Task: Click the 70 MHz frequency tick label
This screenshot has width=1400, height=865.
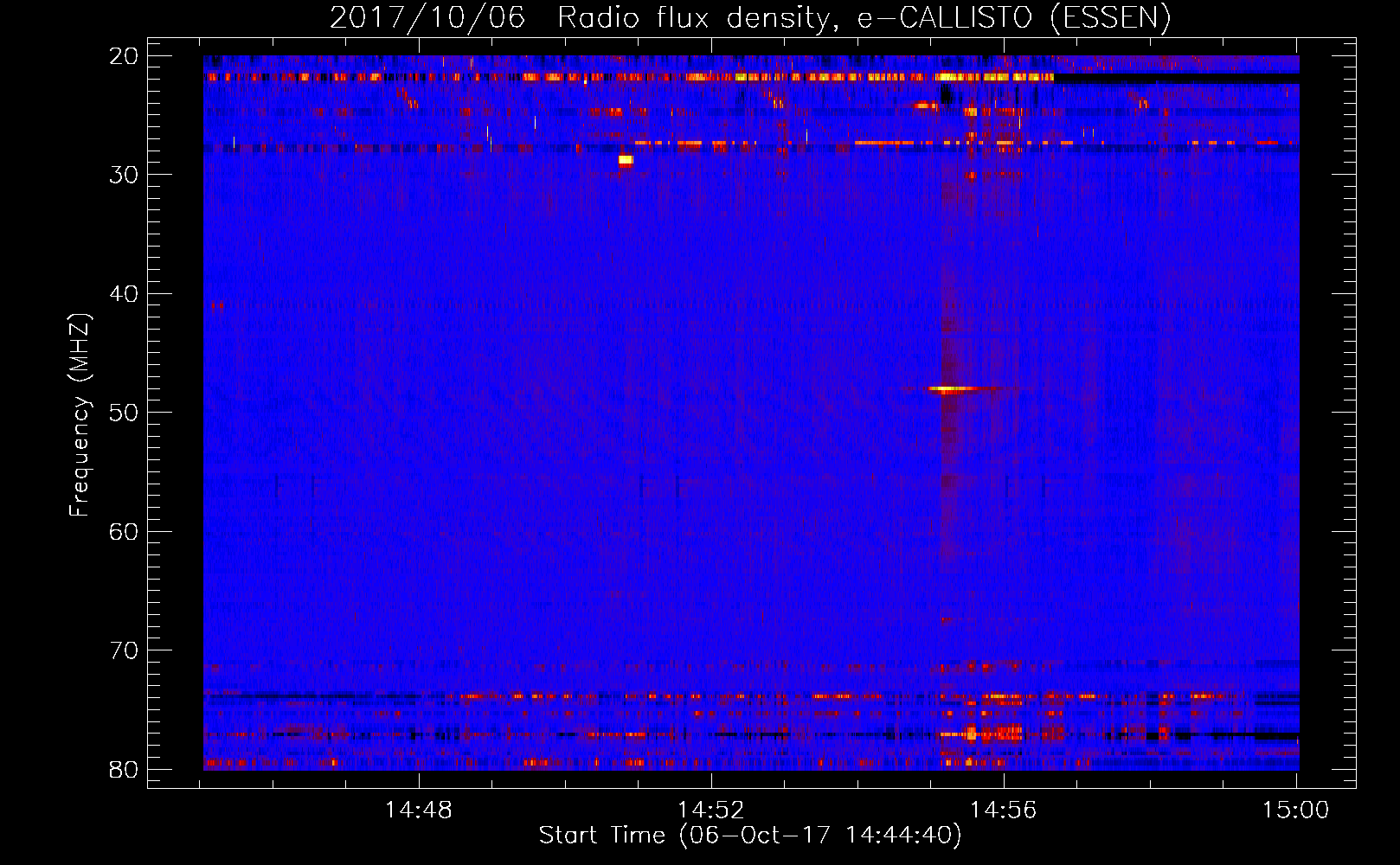Action: pyautogui.click(x=124, y=650)
